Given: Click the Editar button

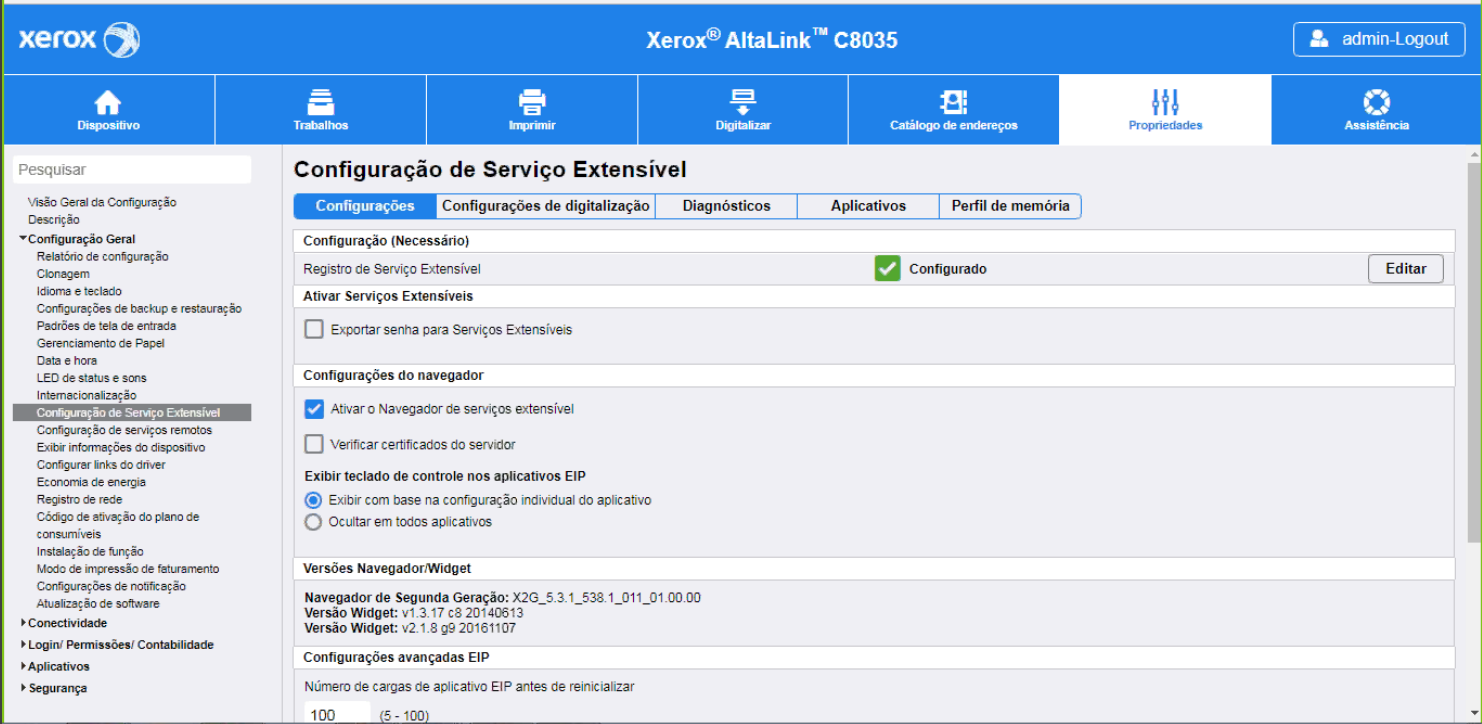Looking at the screenshot, I should [x=1405, y=269].
